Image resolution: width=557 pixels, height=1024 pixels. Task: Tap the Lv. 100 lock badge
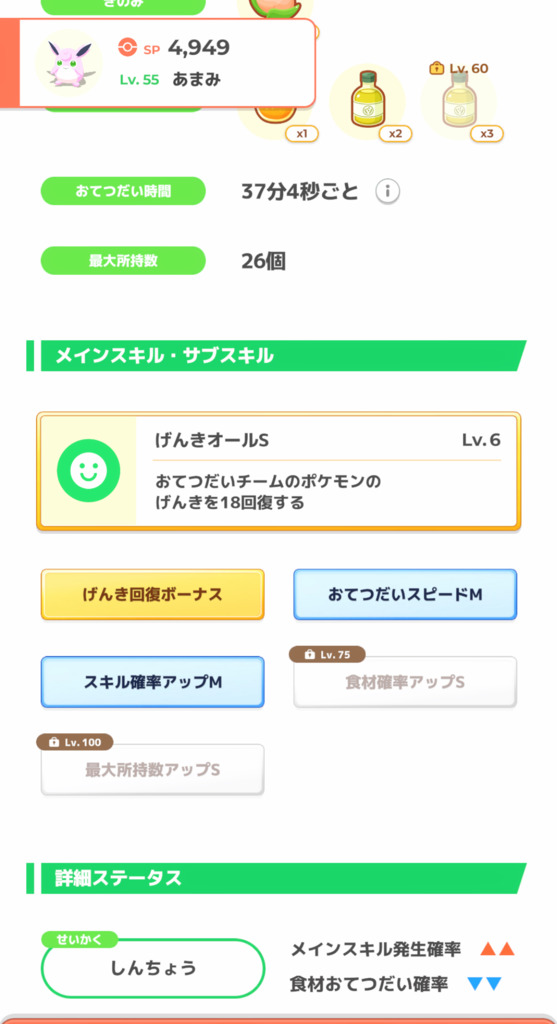pyautogui.click(x=75, y=742)
